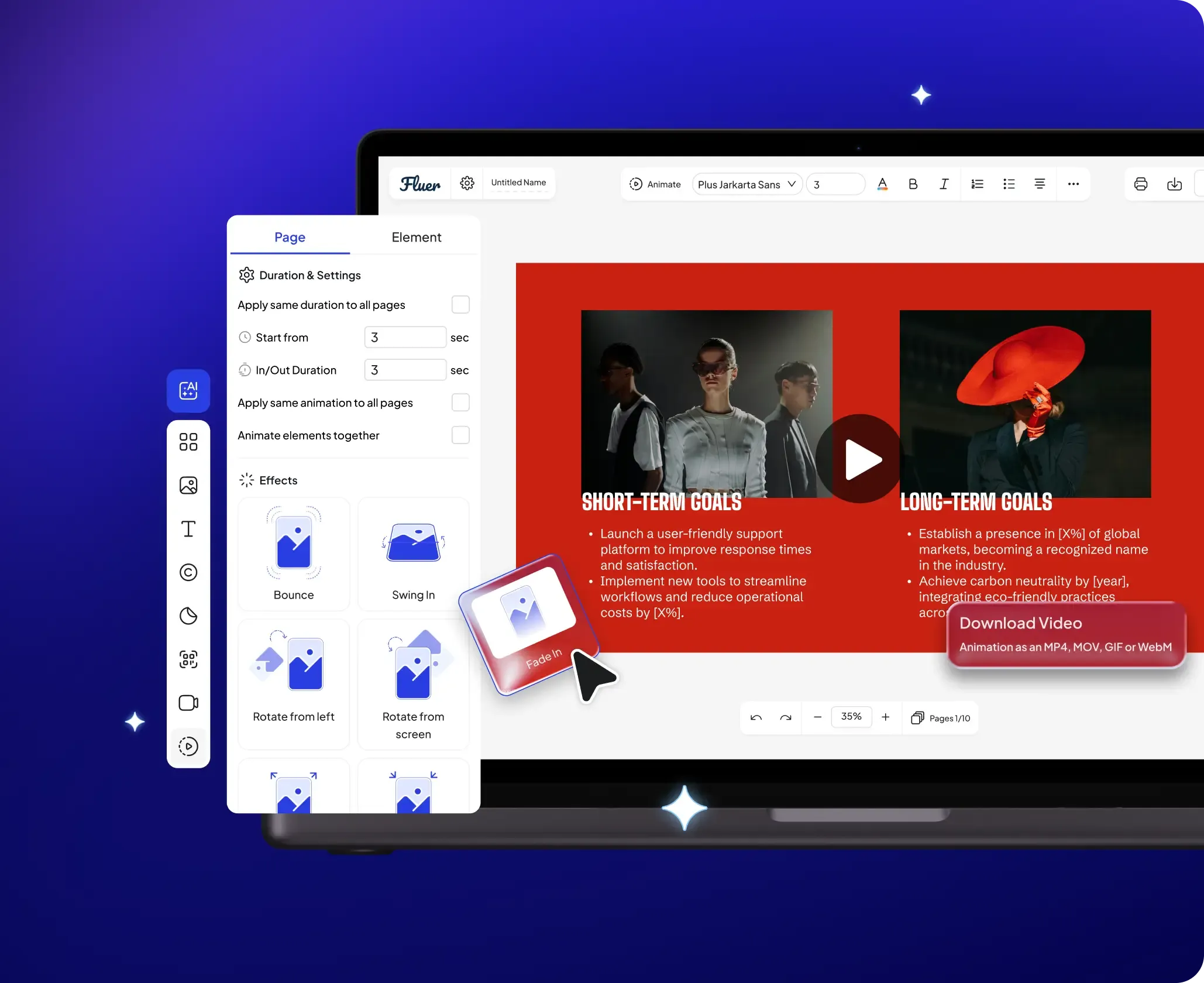The height and width of the screenshot is (983, 1204).
Task: Apply the Bounce effect
Action: [294, 553]
